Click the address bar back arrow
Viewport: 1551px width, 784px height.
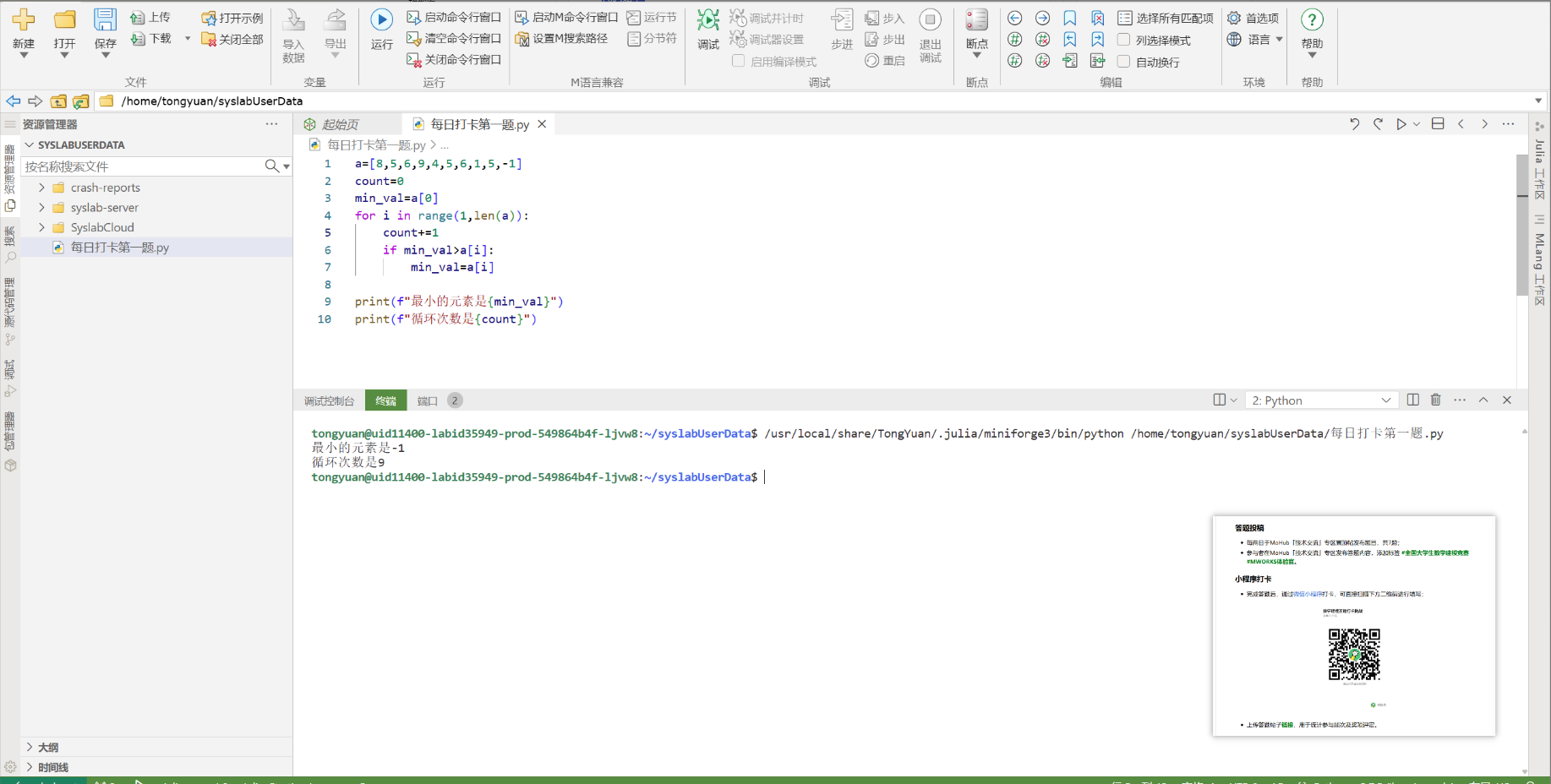click(x=13, y=101)
